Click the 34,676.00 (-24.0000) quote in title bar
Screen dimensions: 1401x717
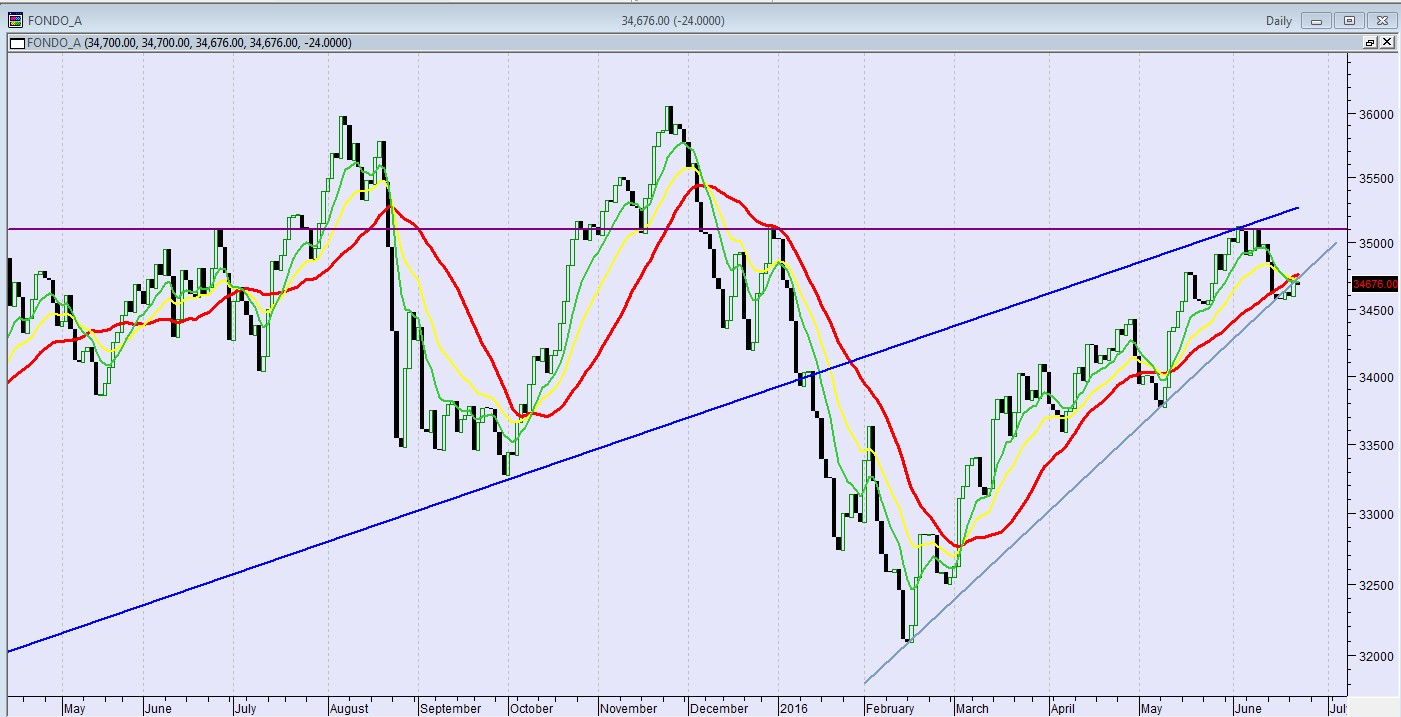point(672,20)
